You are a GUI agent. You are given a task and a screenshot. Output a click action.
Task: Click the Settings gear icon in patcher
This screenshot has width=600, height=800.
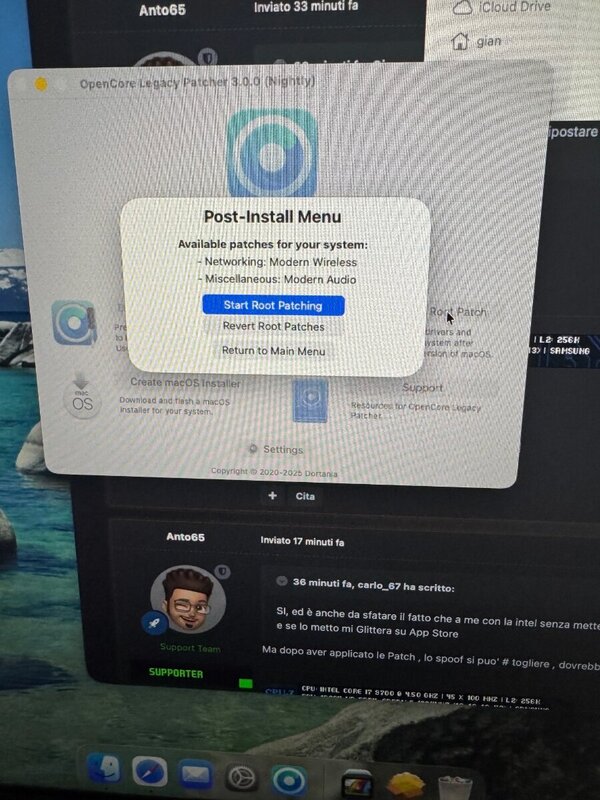point(253,448)
